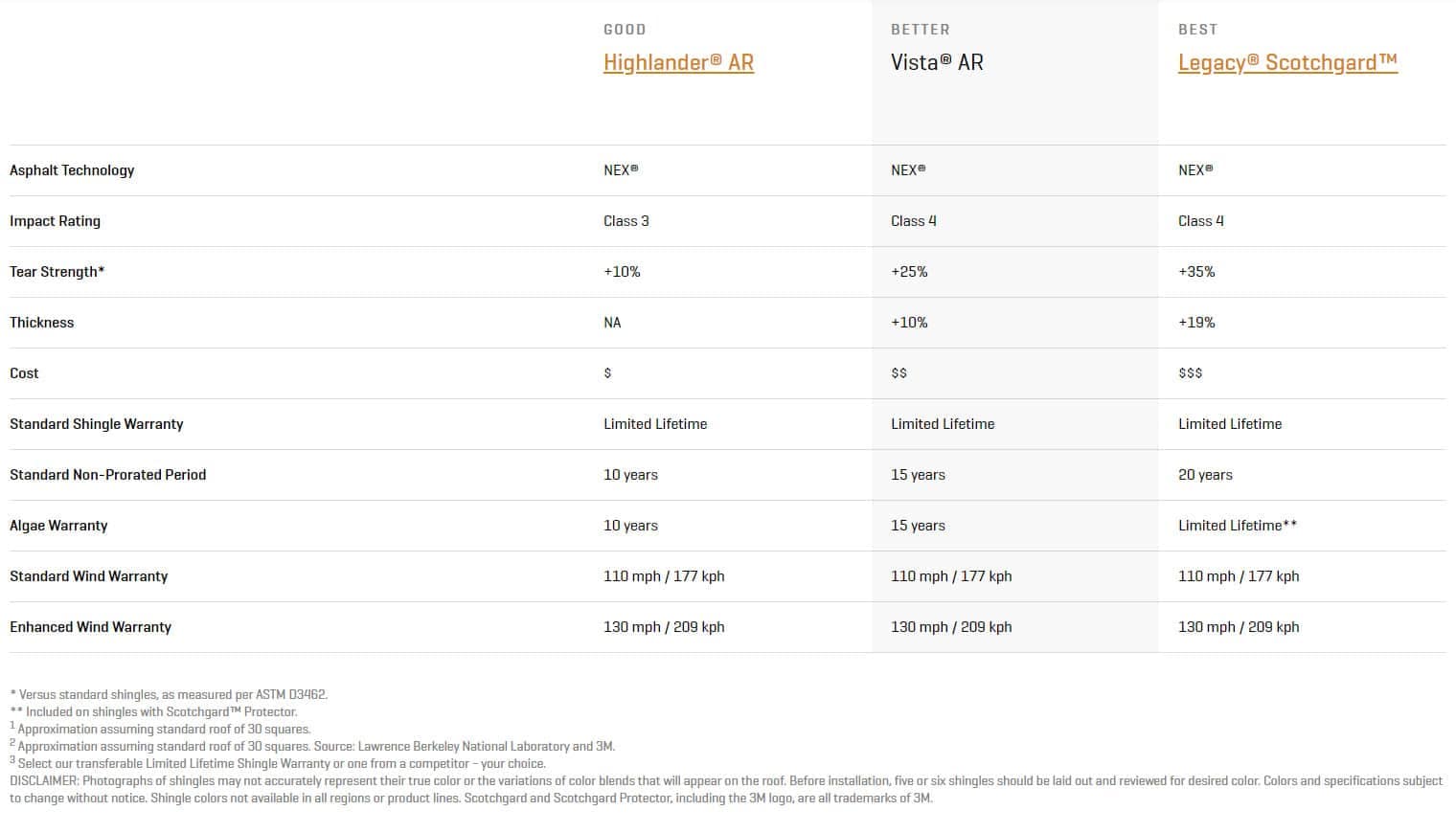Select the +35% tear strength value

(x=1196, y=272)
